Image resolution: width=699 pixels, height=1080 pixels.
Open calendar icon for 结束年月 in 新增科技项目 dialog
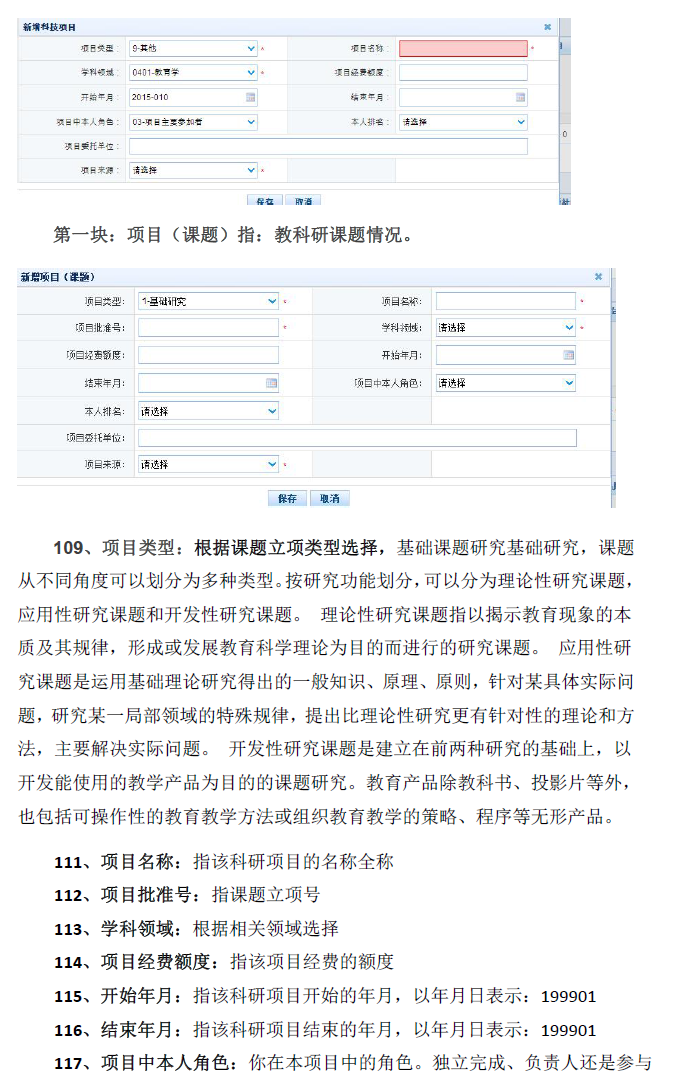pos(521,97)
